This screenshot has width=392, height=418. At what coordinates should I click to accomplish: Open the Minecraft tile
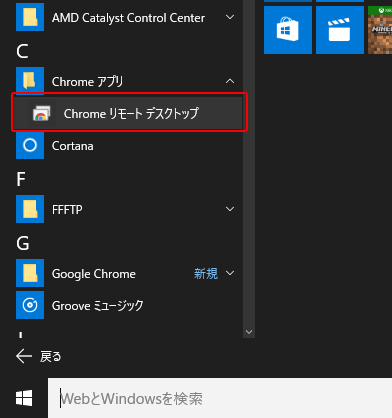pyautogui.click(x=380, y=30)
